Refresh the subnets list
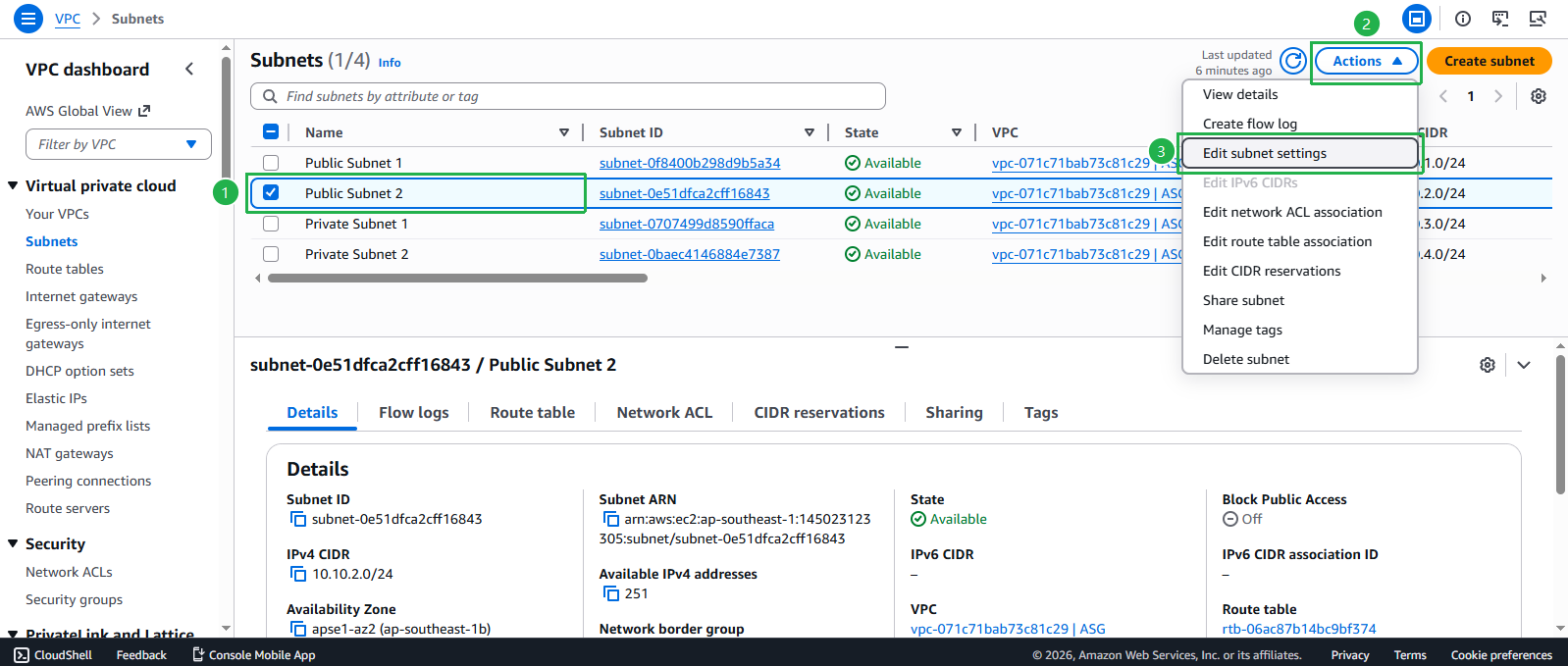 pos(1293,61)
